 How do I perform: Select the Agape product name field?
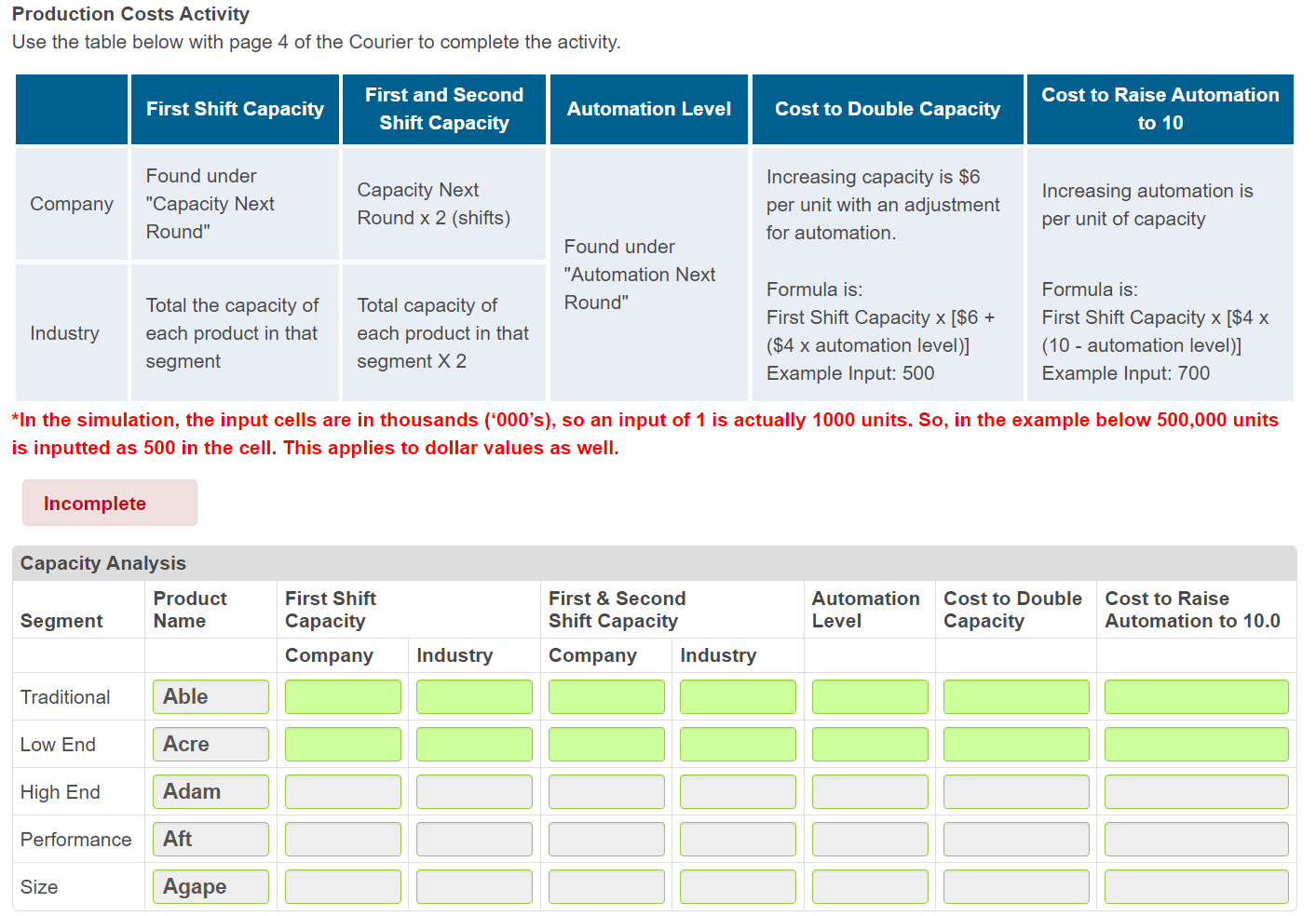[210, 886]
